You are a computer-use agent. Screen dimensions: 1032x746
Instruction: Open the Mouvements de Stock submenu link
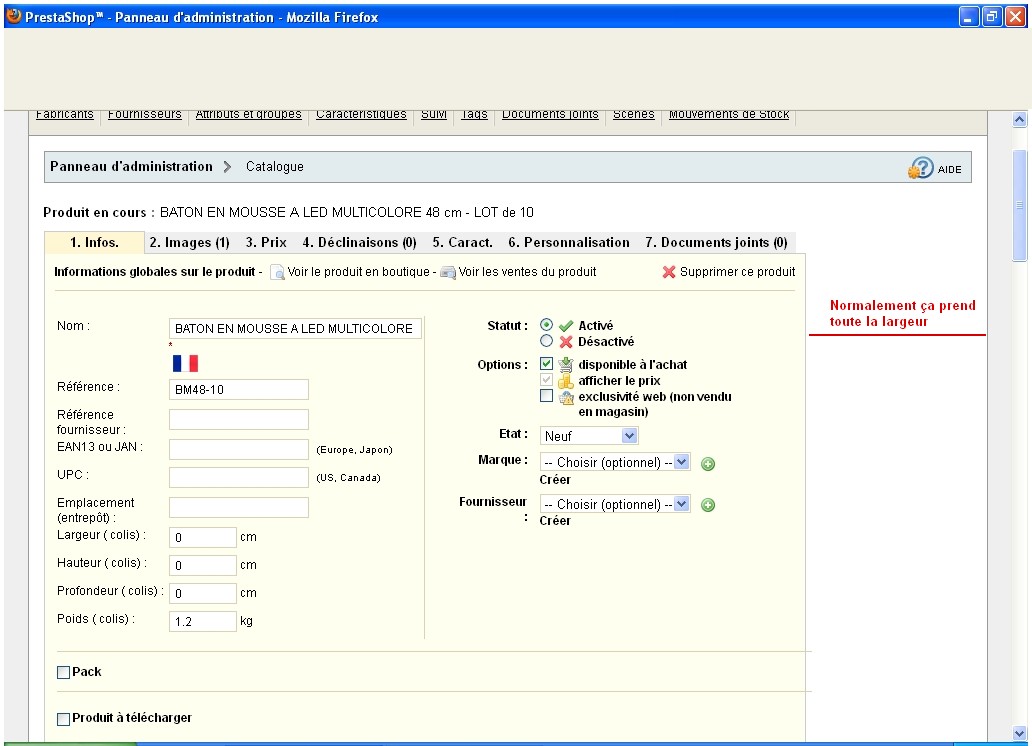coord(729,115)
